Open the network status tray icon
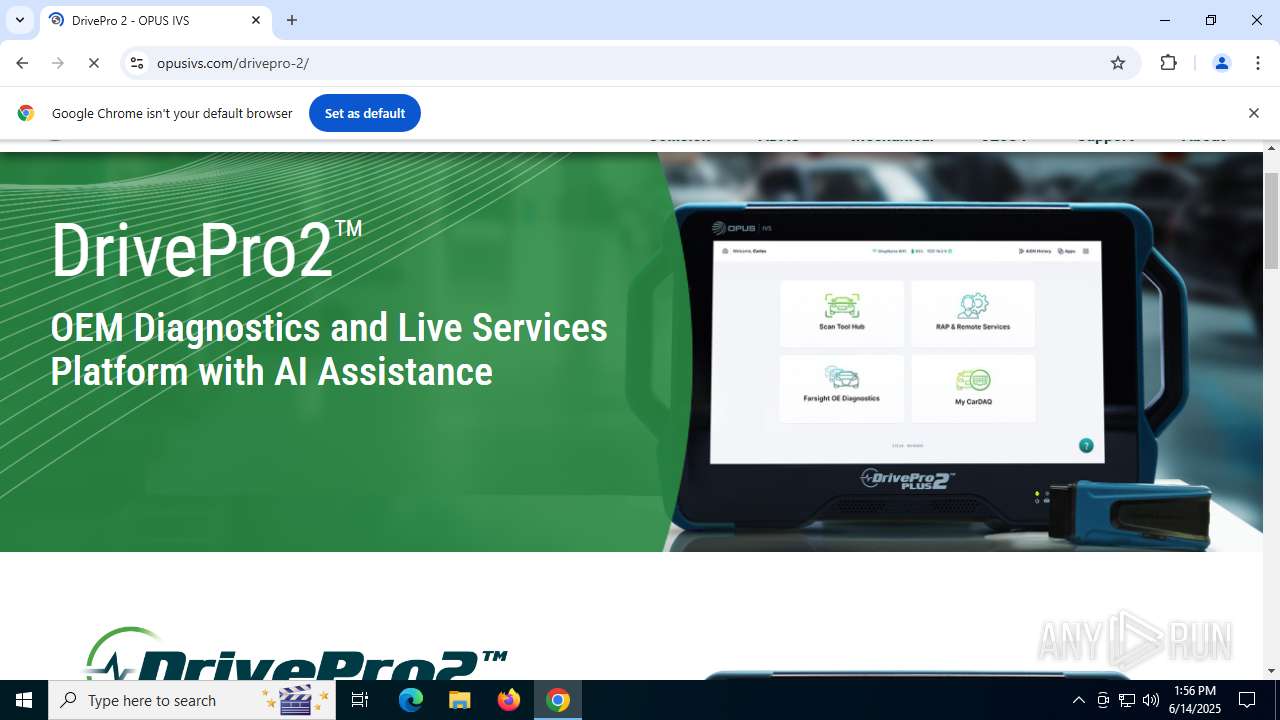The height and width of the screenshot is (720, 1280). (1127, 700)
